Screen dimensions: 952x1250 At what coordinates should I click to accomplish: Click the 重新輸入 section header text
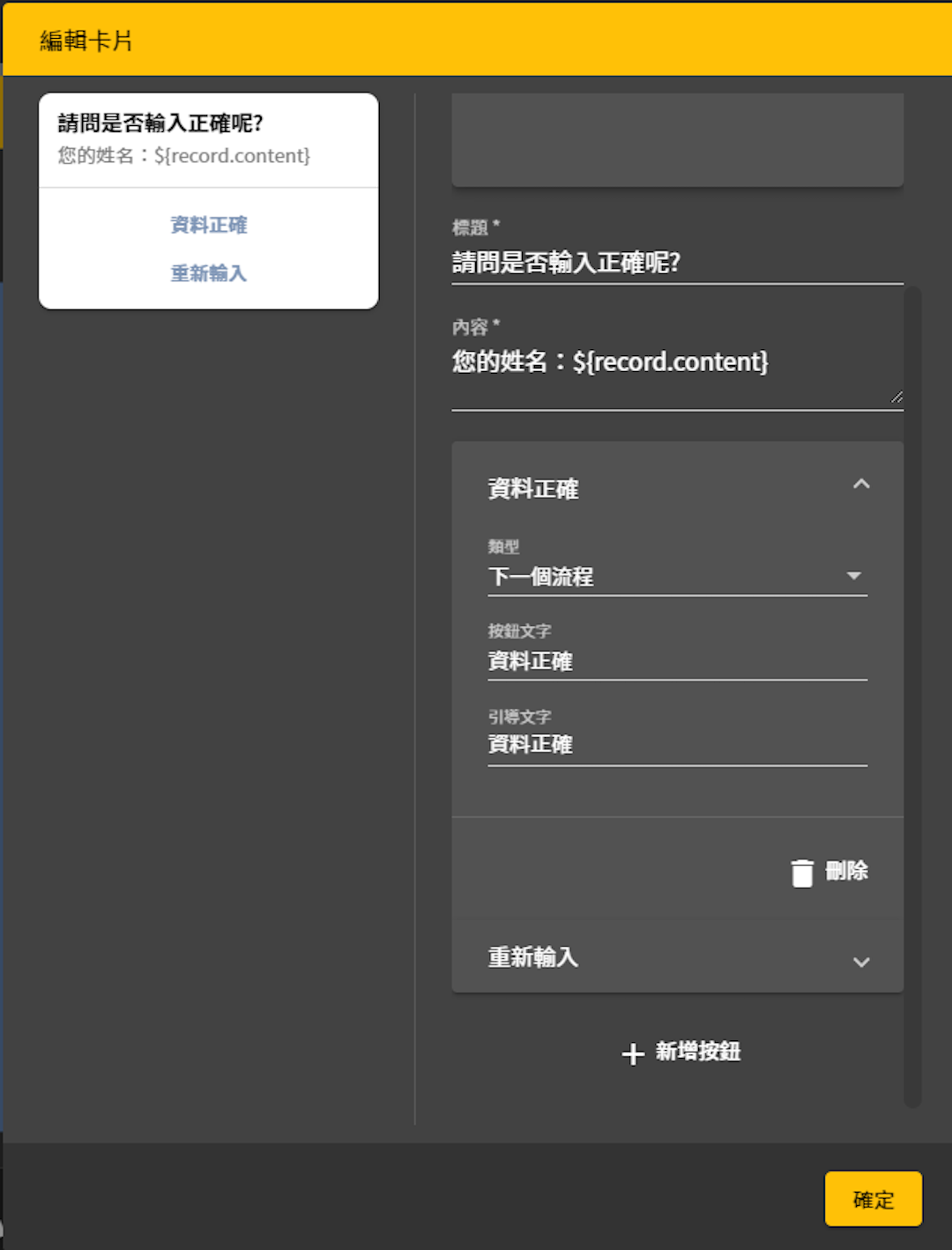click(x=533, y=957)
